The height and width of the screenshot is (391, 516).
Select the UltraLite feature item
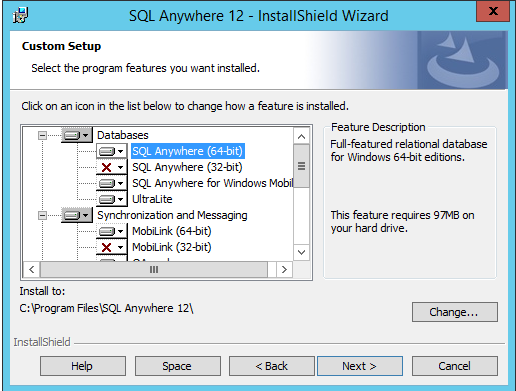(x=152, y=199)
